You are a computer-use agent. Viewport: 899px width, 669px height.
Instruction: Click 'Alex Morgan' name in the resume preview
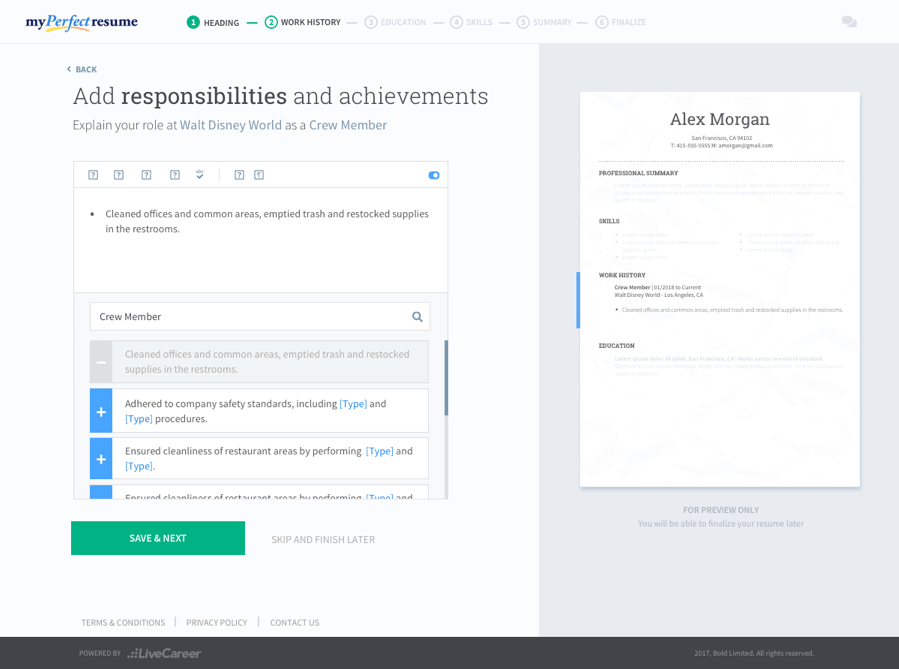720,119
